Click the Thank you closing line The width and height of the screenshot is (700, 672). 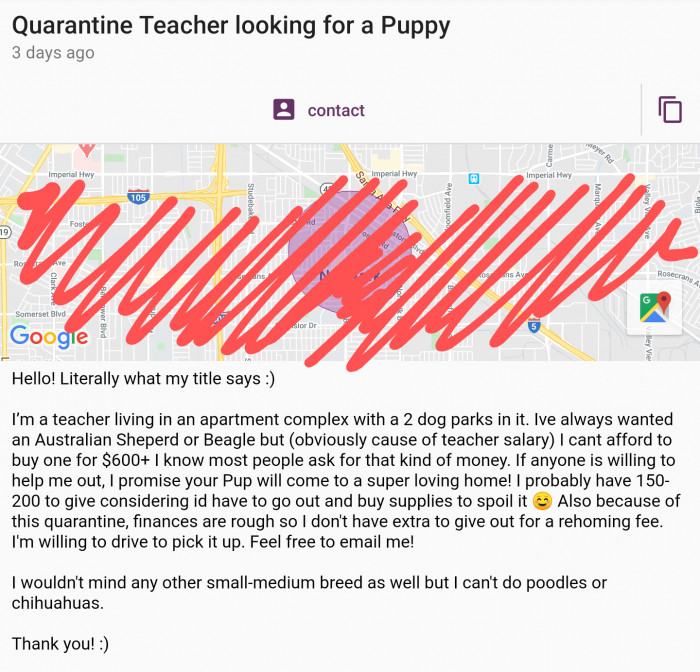[60, 644]
